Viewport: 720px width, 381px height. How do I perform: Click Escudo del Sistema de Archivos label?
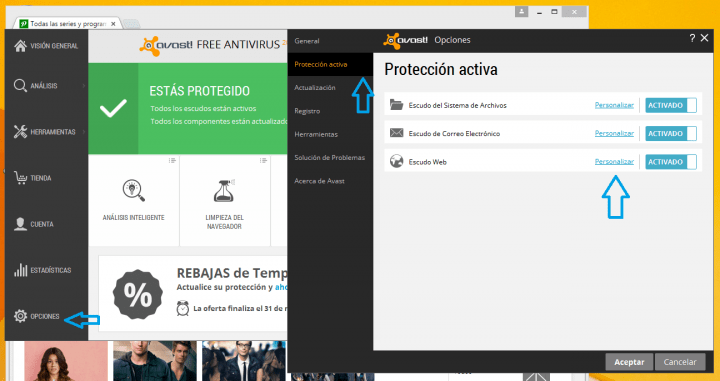point(457,105)
